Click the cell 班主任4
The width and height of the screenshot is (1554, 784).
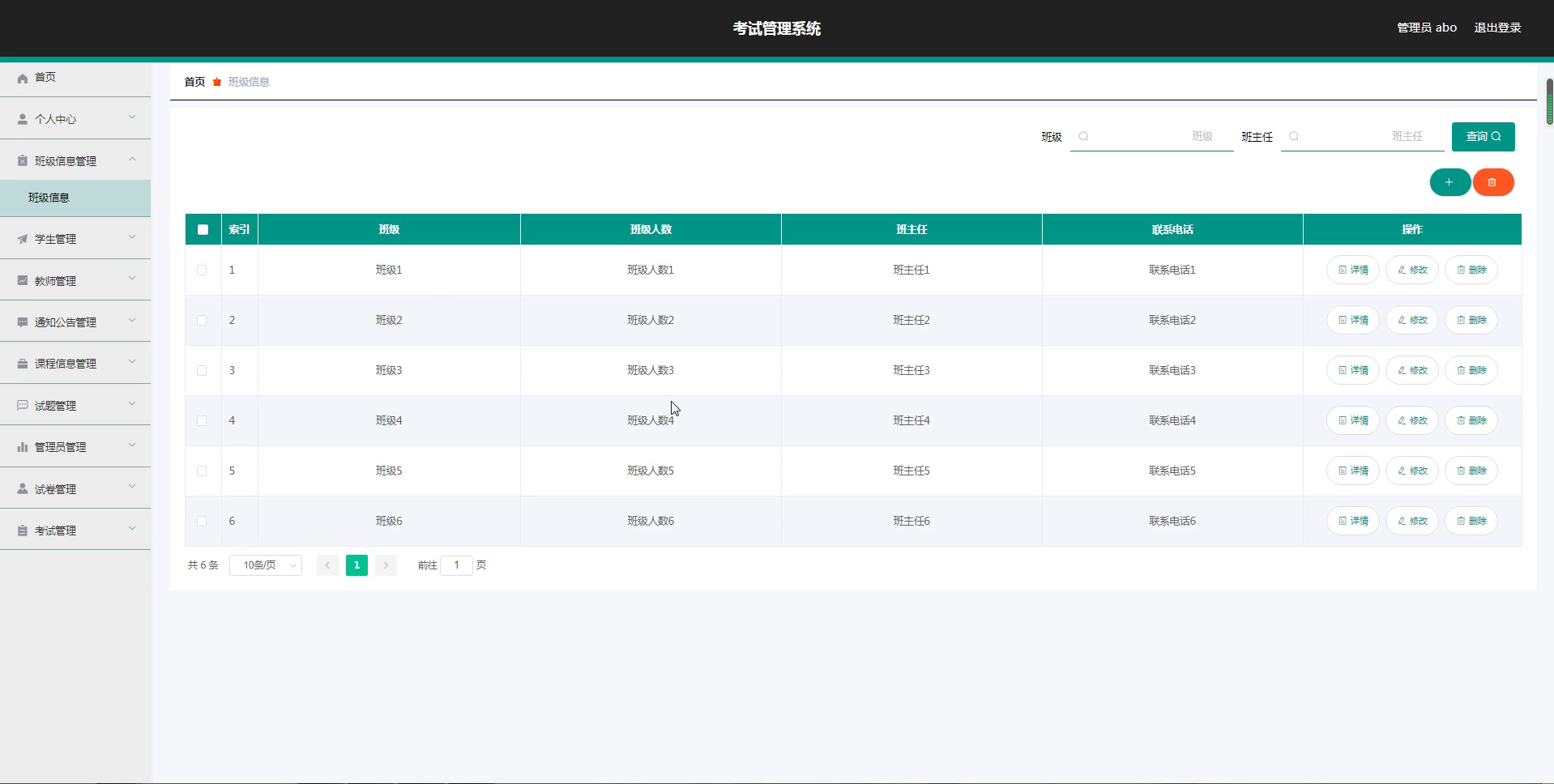(911, 420)
